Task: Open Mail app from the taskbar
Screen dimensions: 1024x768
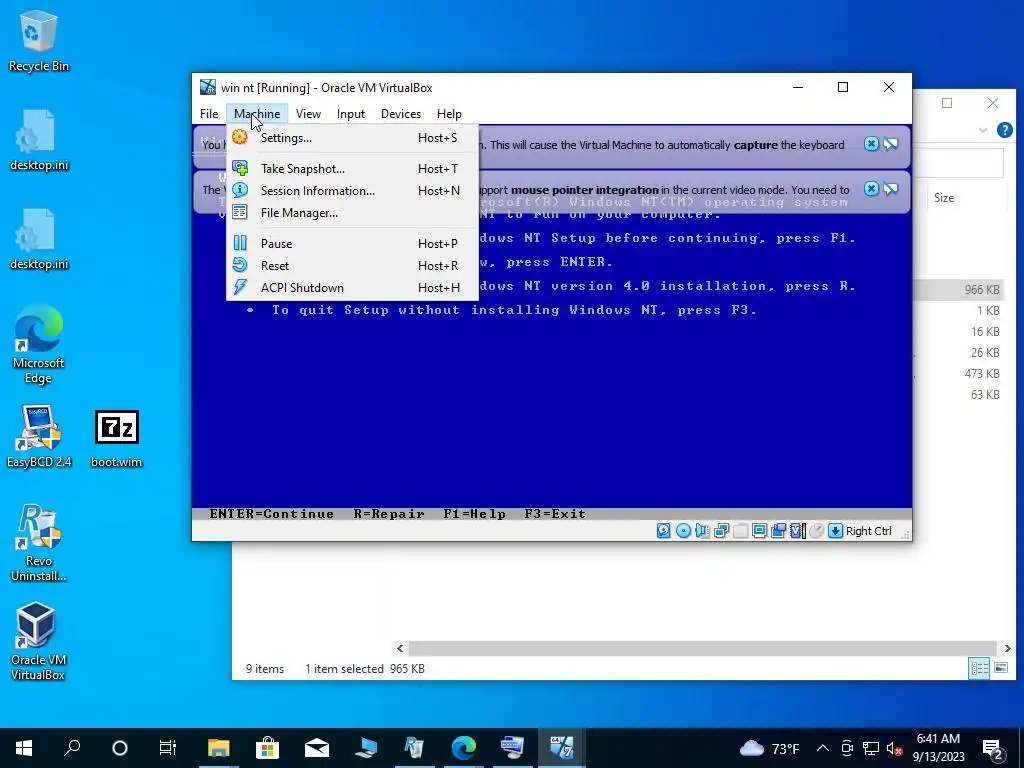Action: [316, 748]
